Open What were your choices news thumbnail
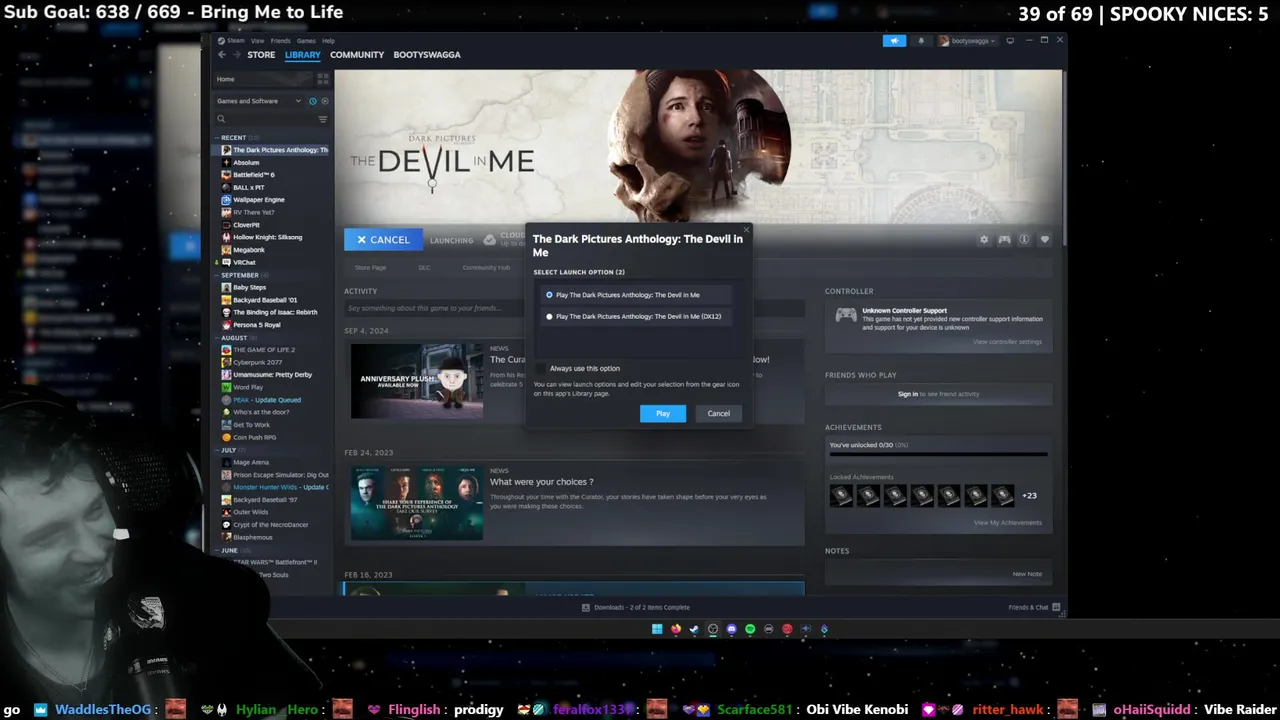Screen dimensions: 1280x720 (x=417, y=502)
